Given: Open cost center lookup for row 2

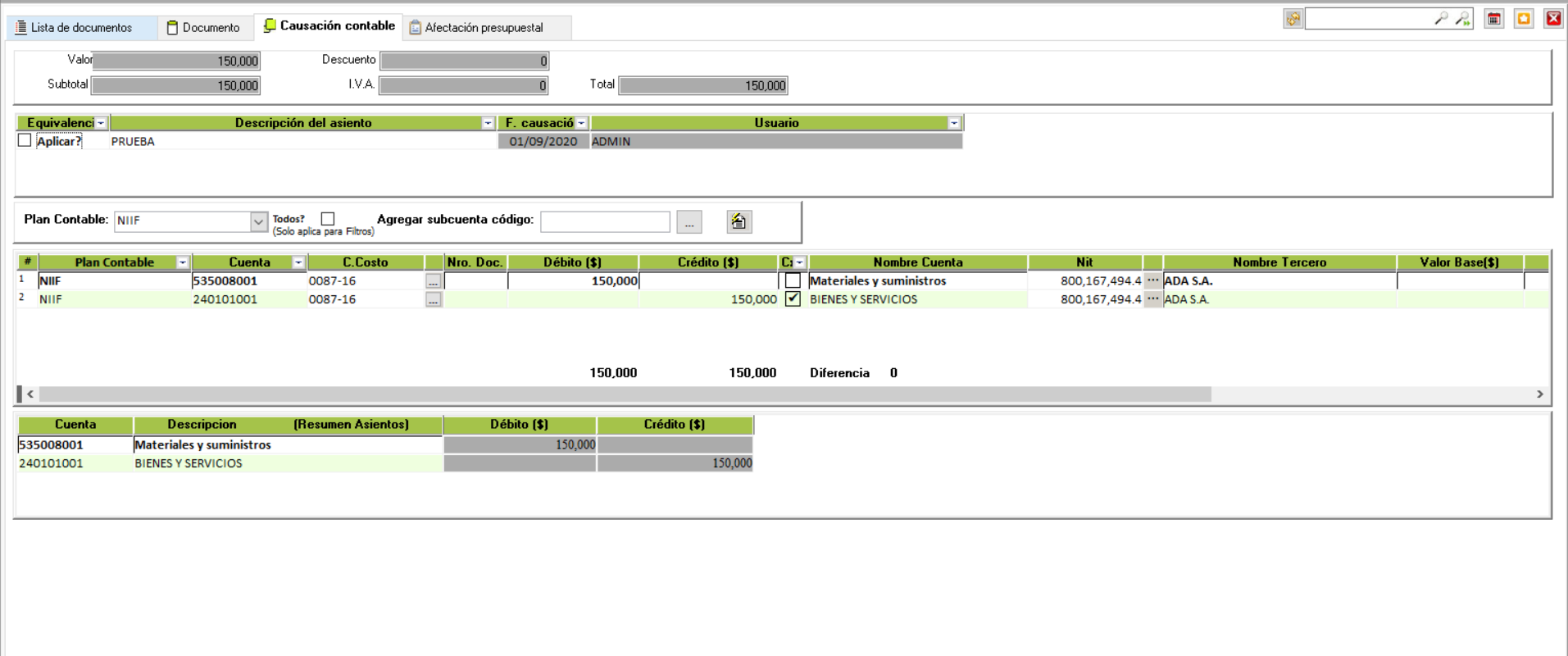Looking at the screenshot, I should click(x=434, y=300).
